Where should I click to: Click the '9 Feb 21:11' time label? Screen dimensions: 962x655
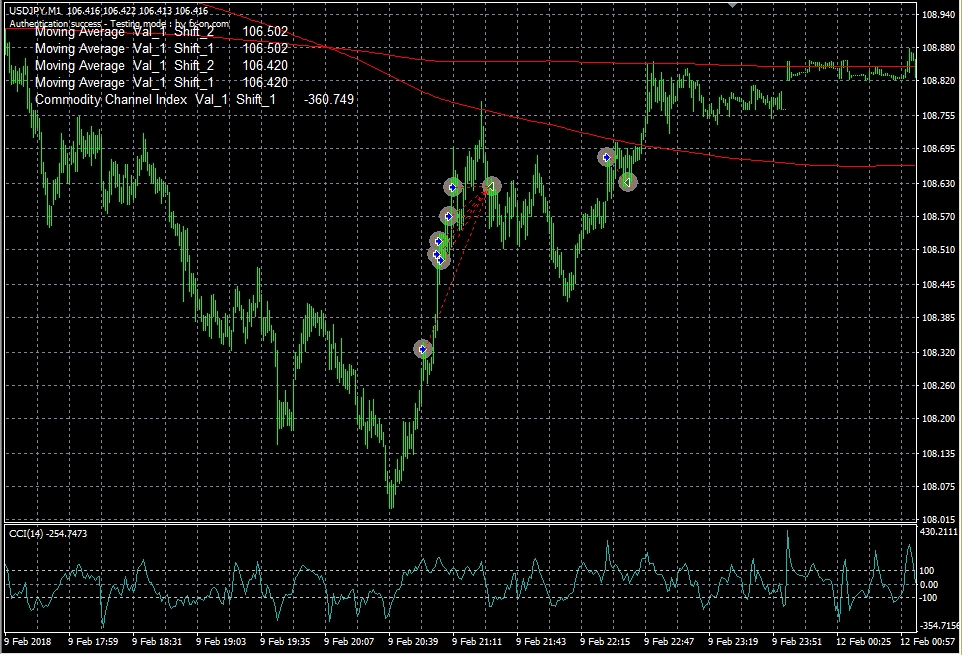pyautogui.click(x=477, y=642)
